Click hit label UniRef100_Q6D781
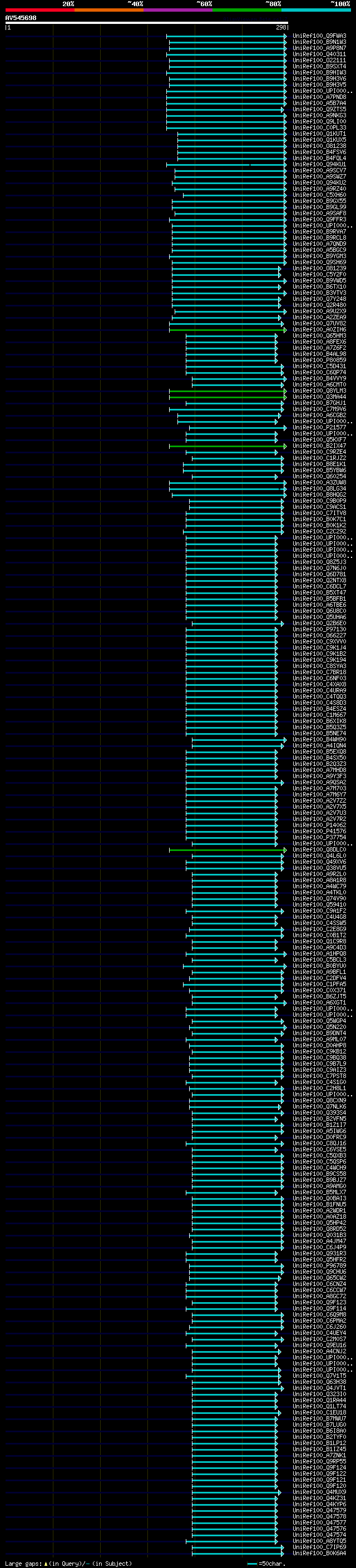The width and height of the screenshot is (356, 1568). pos(319,574)
